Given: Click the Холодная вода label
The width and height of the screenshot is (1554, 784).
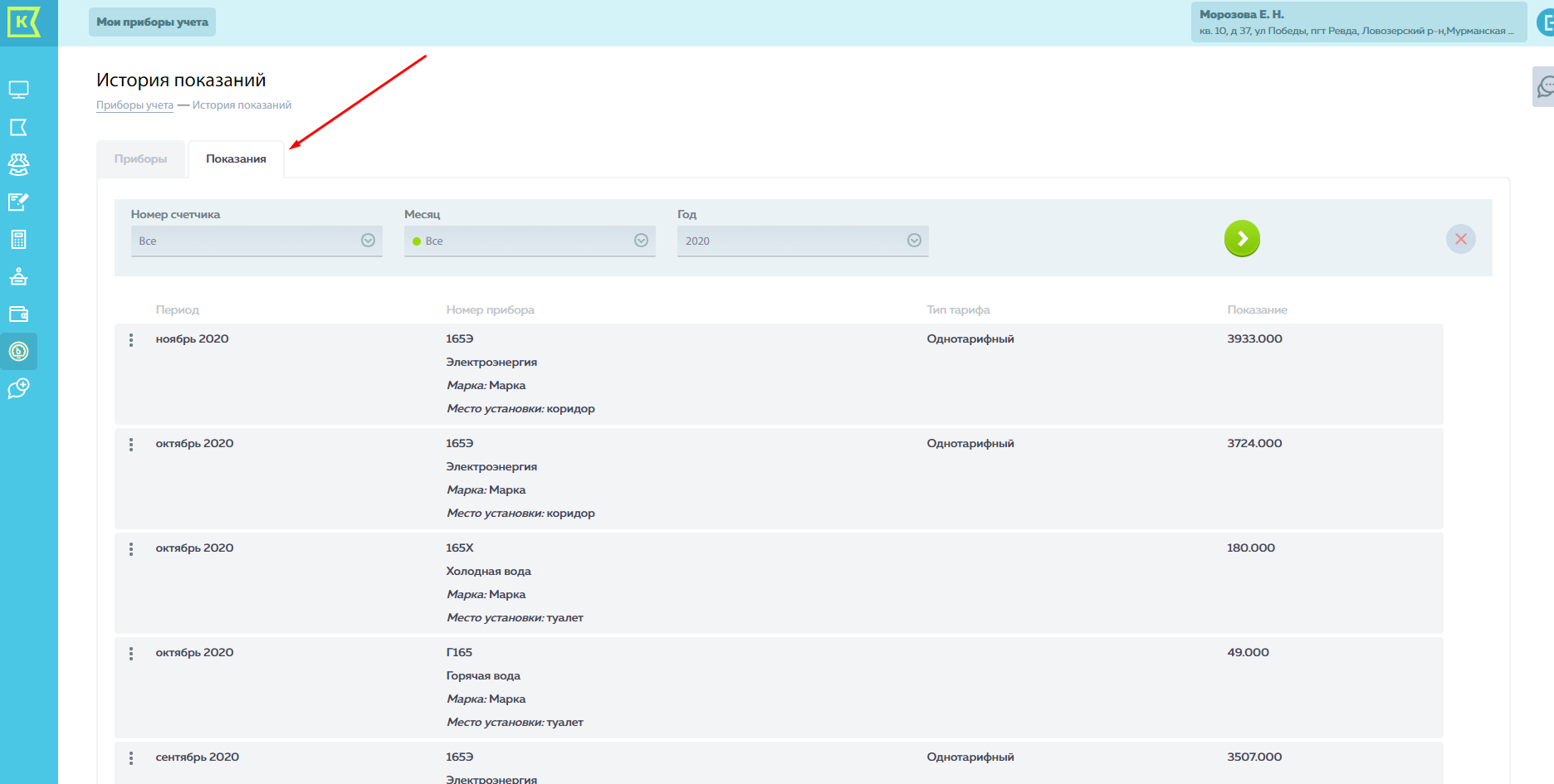Looking at the screenshot, I should click(x=488, y=572).
